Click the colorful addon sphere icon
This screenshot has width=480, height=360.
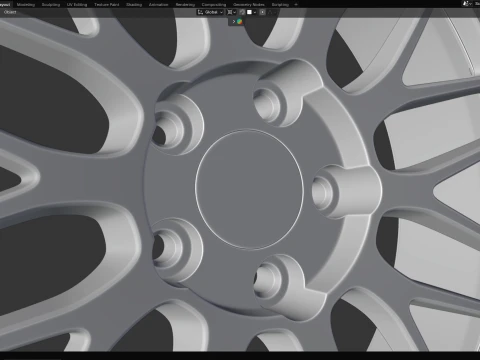point(240,21)
